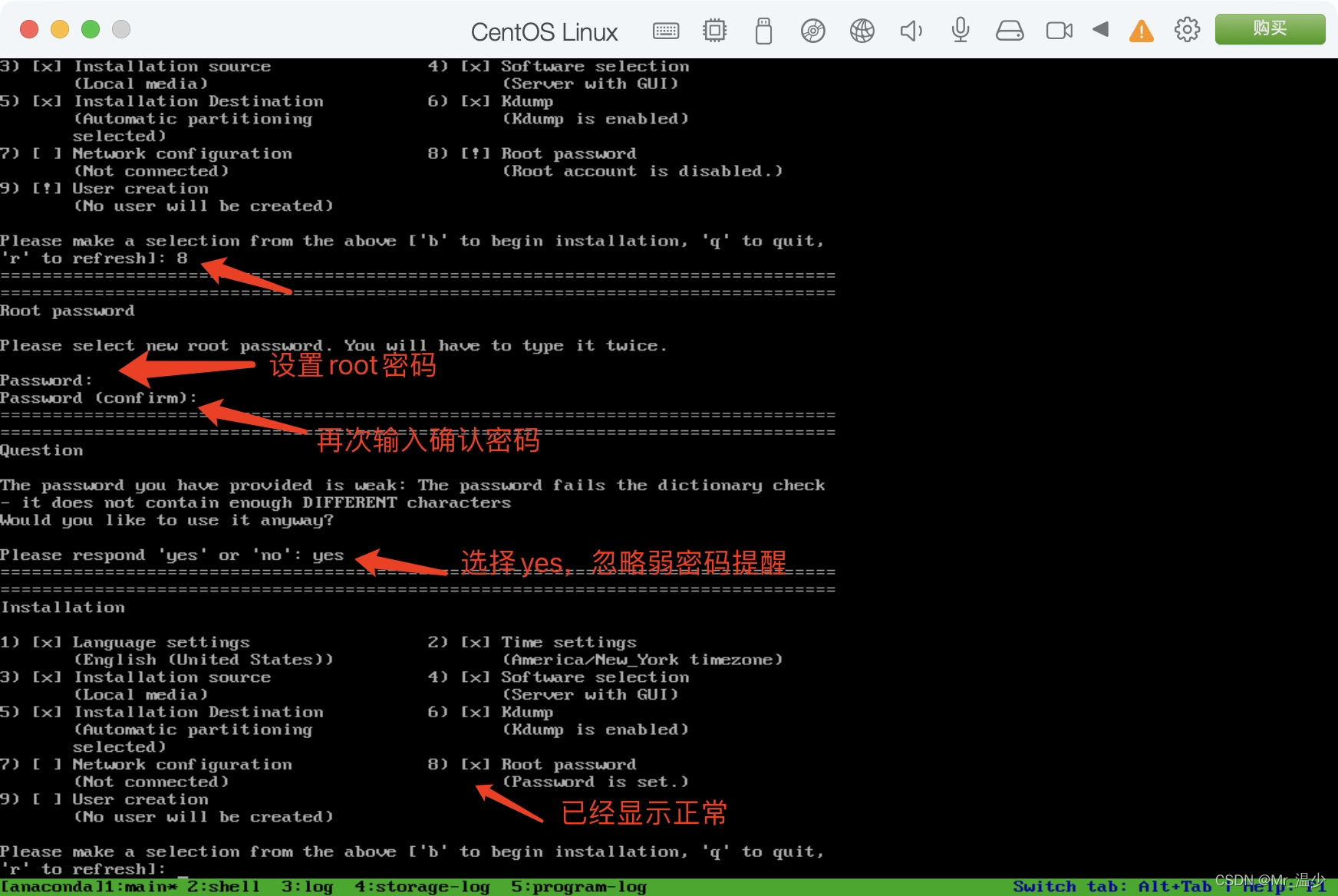Toggle the sound speaker icon
1338x896 pixels.
click(911, 31)
